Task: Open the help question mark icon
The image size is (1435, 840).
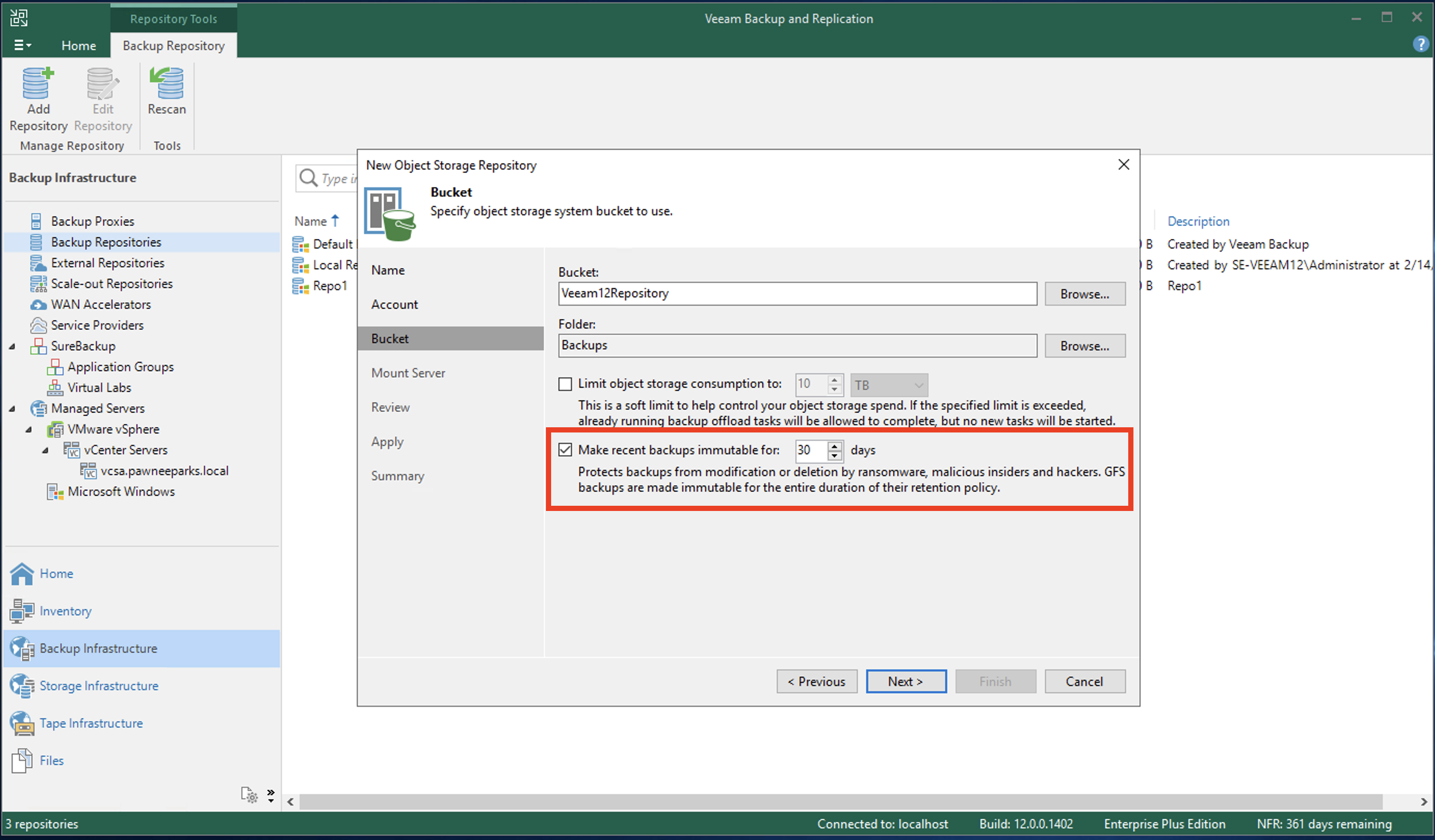Action: coord(1420,44)
